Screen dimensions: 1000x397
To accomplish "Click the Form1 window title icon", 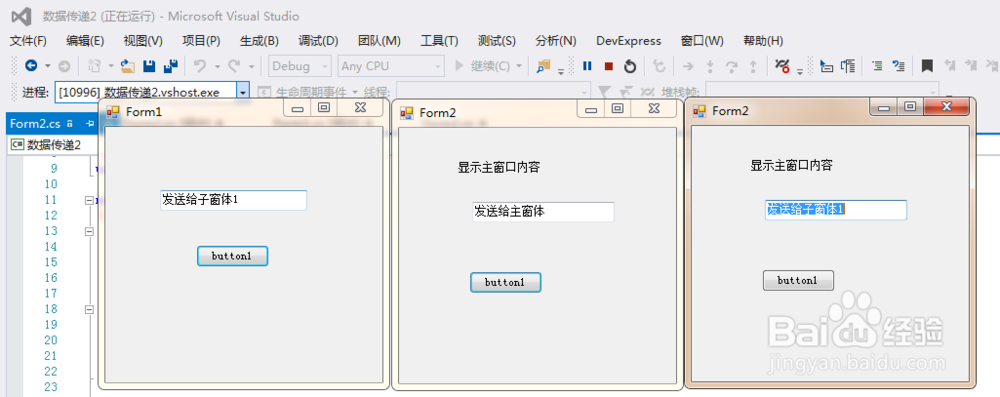I will (113, 112).
